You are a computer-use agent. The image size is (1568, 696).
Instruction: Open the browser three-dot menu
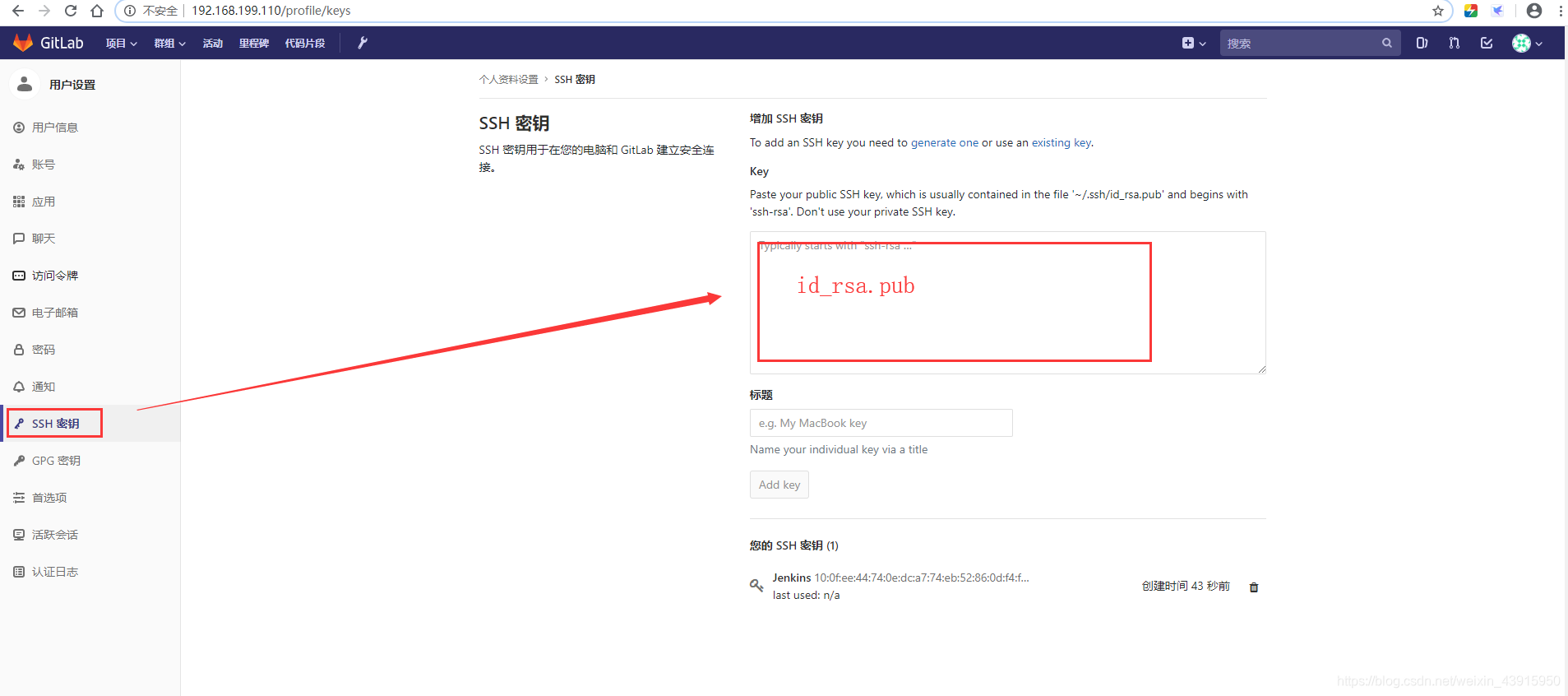click(1561, 11)
